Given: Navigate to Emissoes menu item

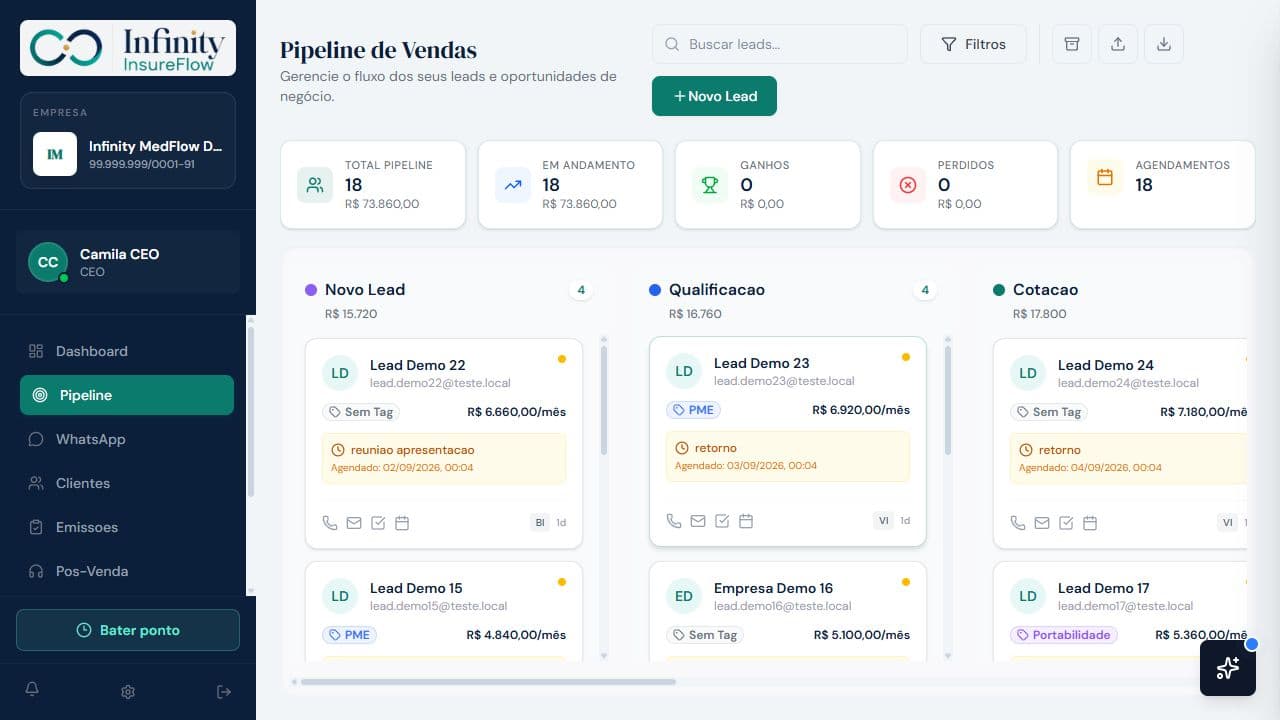Looking at the screenshot, I should (127, 527).
